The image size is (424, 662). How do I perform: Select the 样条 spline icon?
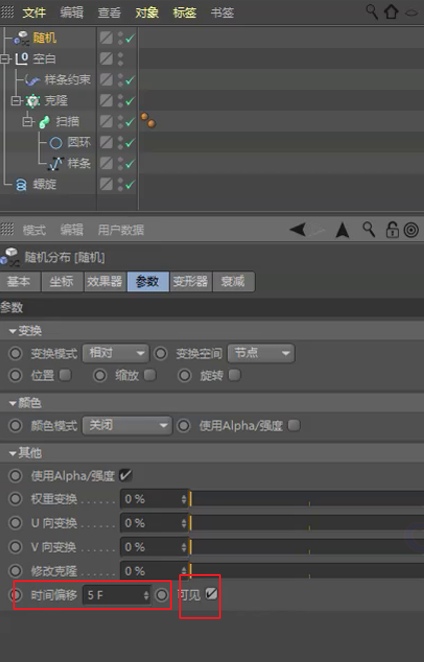pos(55,163)
